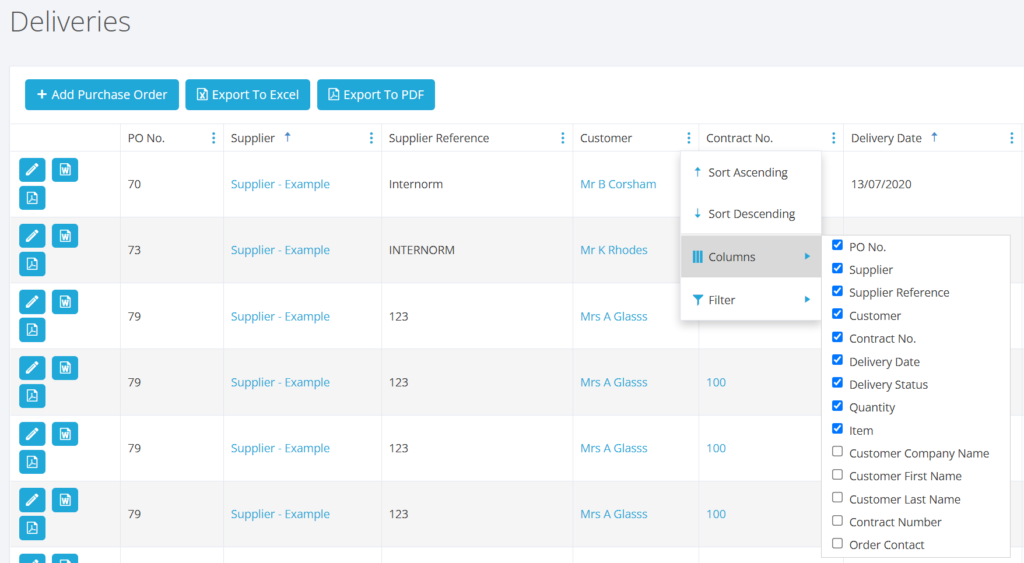This screenshot has width=1024, height=563.
Task: Tick the Order Contact column checkbox
Action: click(x=837, y=545)
